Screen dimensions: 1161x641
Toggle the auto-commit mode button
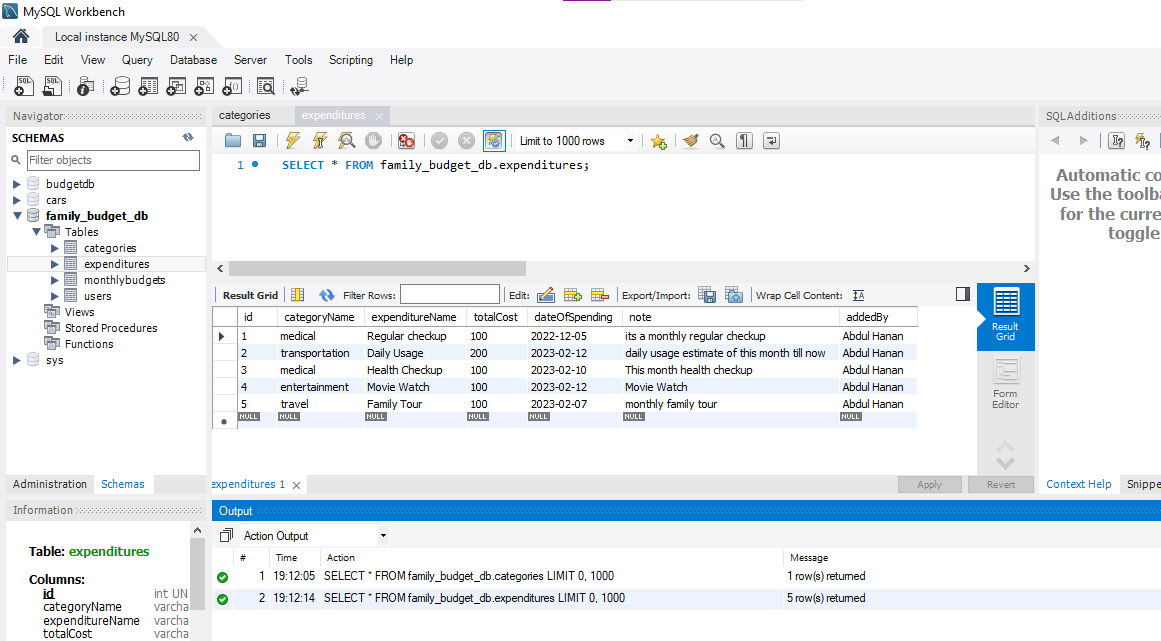[x=494, y=141]
